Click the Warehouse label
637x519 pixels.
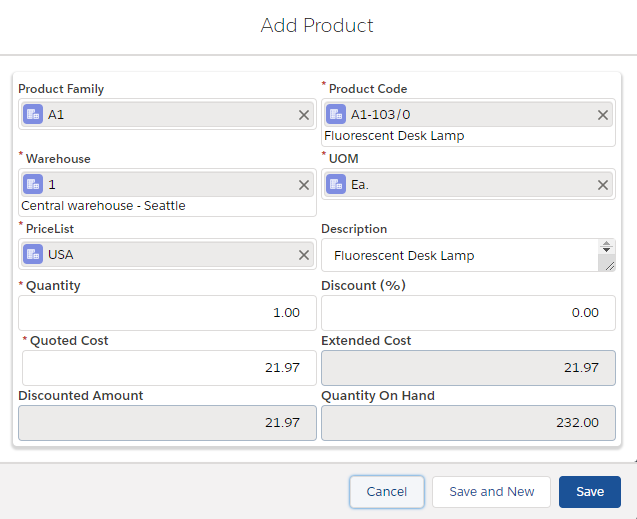point(58,159)
